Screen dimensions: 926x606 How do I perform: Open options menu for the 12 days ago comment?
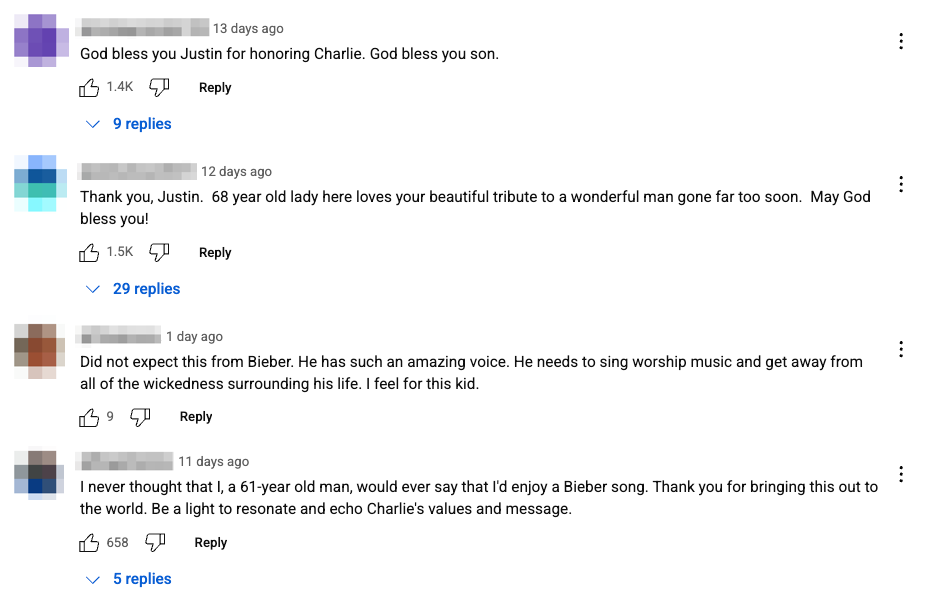901,184
